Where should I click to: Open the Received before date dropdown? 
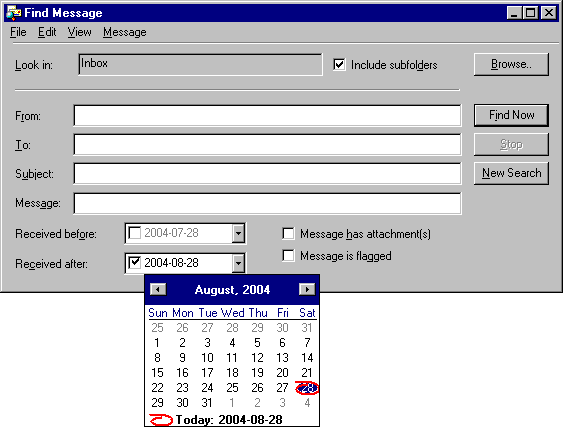click(238, 233)
